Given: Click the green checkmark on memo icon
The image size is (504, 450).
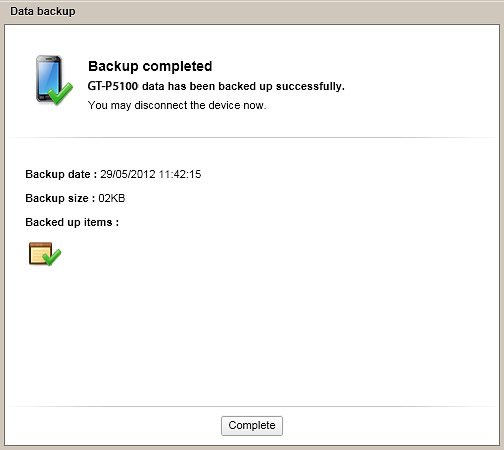Looking at the screenshot, I should [x=52, y=257].
